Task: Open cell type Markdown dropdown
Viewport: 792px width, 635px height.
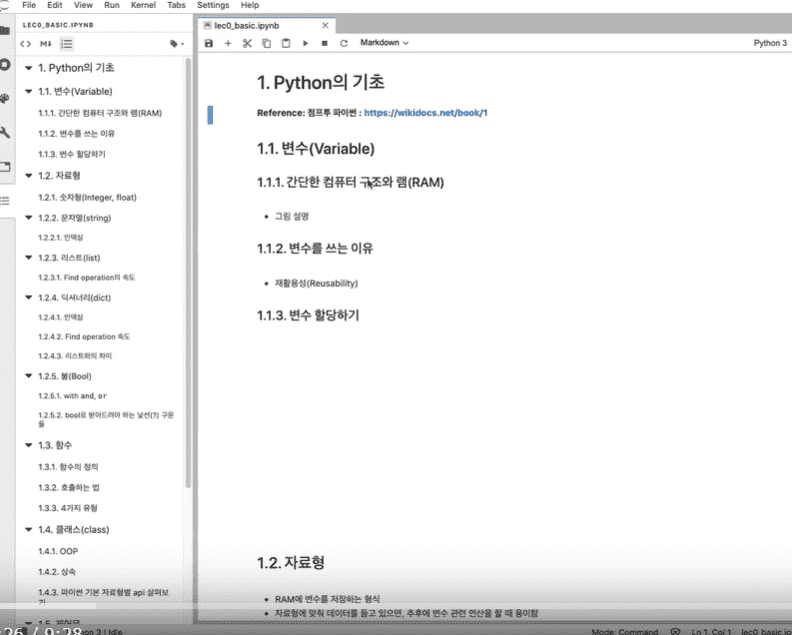Action: click(384, 43)
